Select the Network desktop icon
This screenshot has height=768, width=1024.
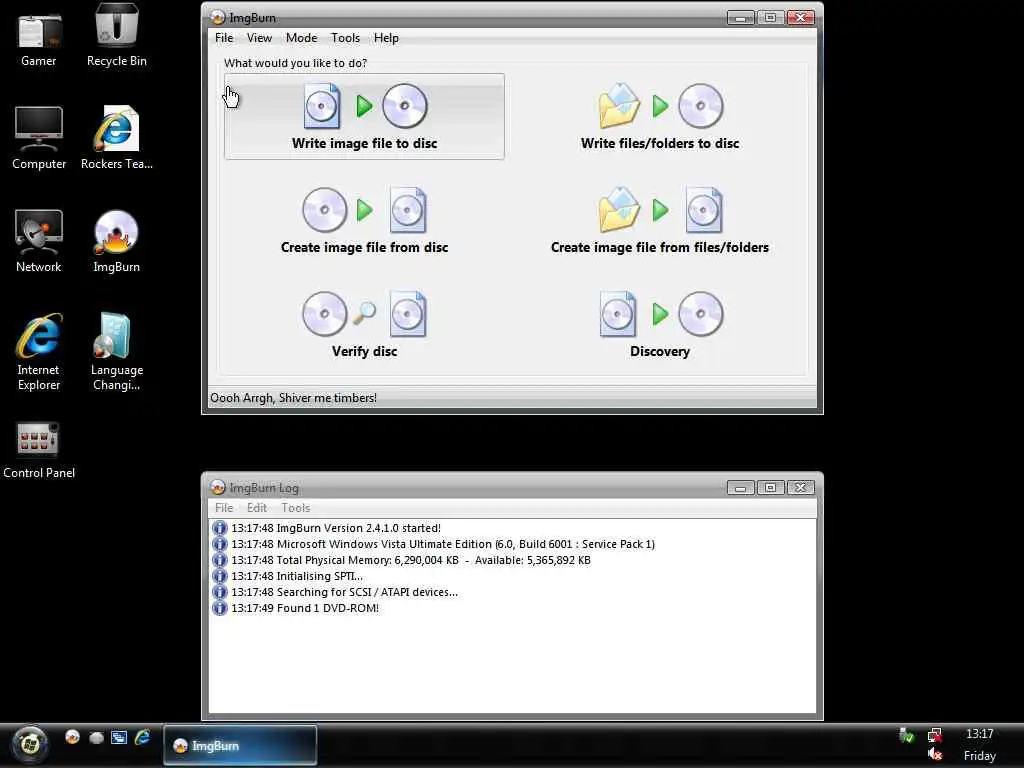39,242
